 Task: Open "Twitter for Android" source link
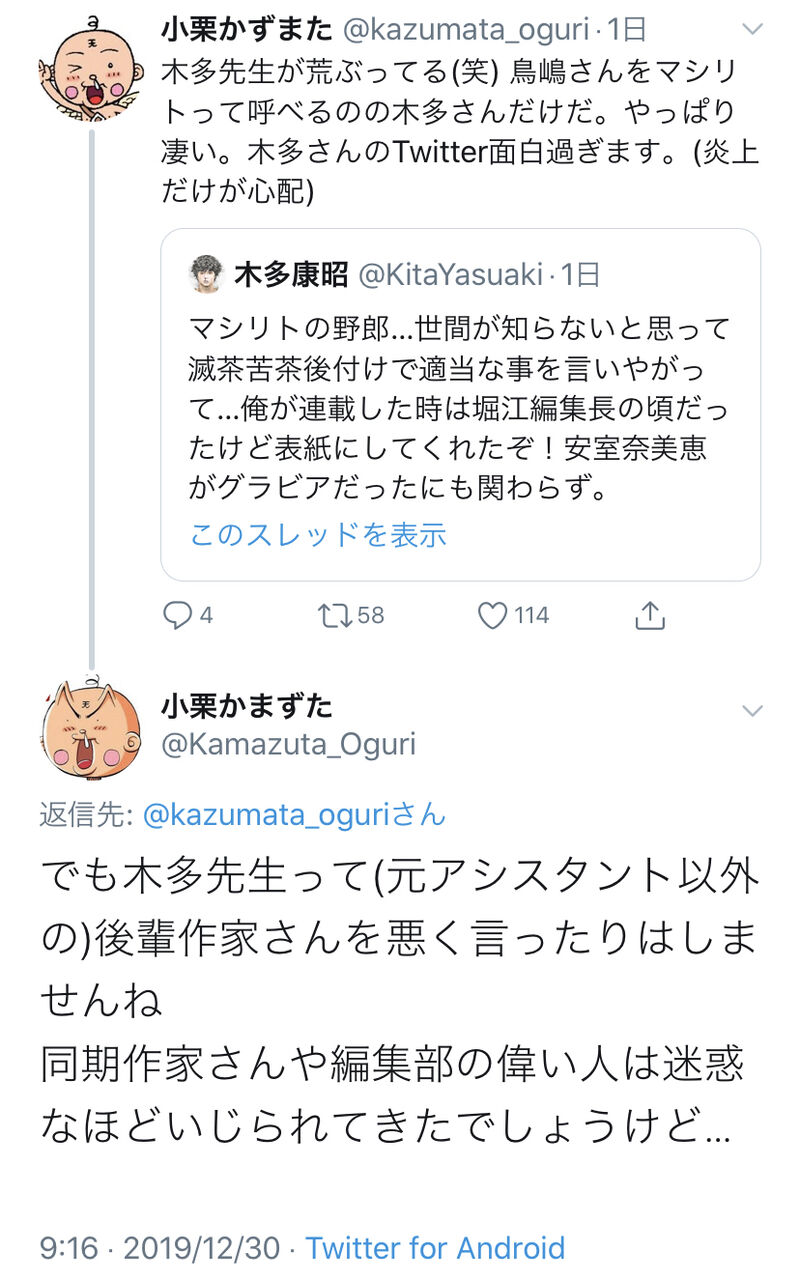pyautogui.click(x=435, y=1247)
